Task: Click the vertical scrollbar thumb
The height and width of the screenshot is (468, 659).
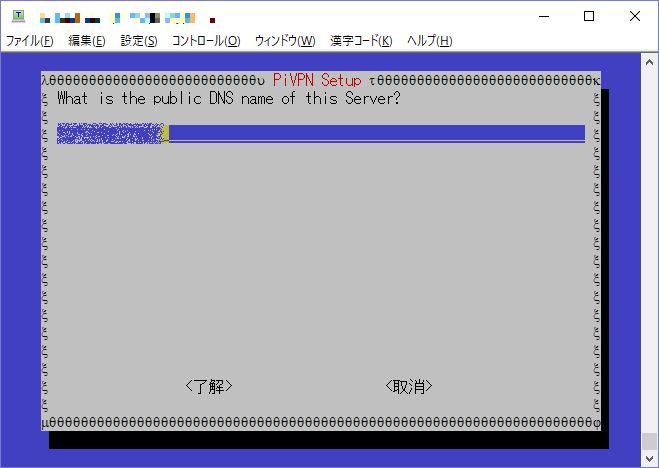Action: coord(649,442)
